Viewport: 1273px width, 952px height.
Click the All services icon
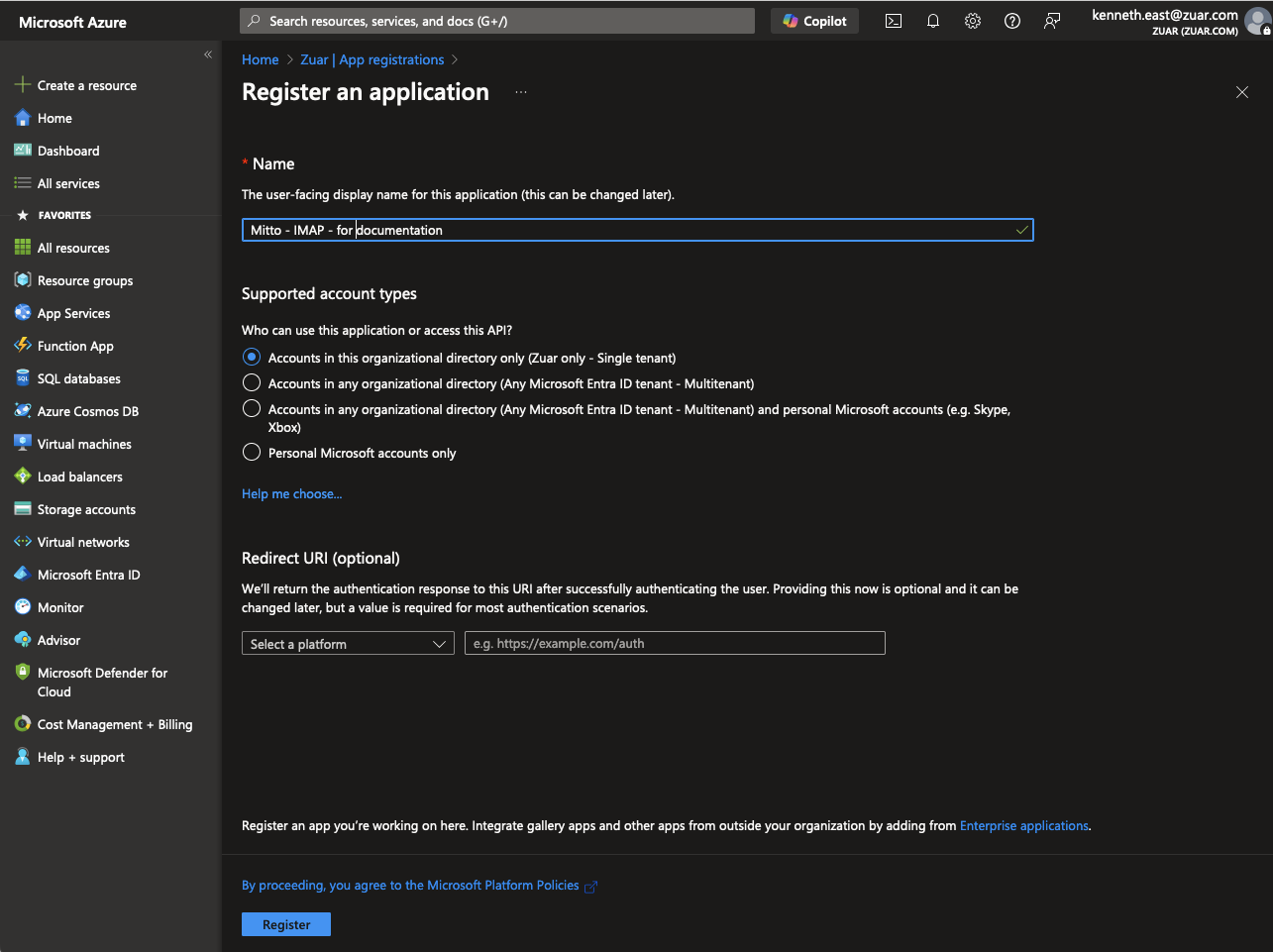[22, 183]
